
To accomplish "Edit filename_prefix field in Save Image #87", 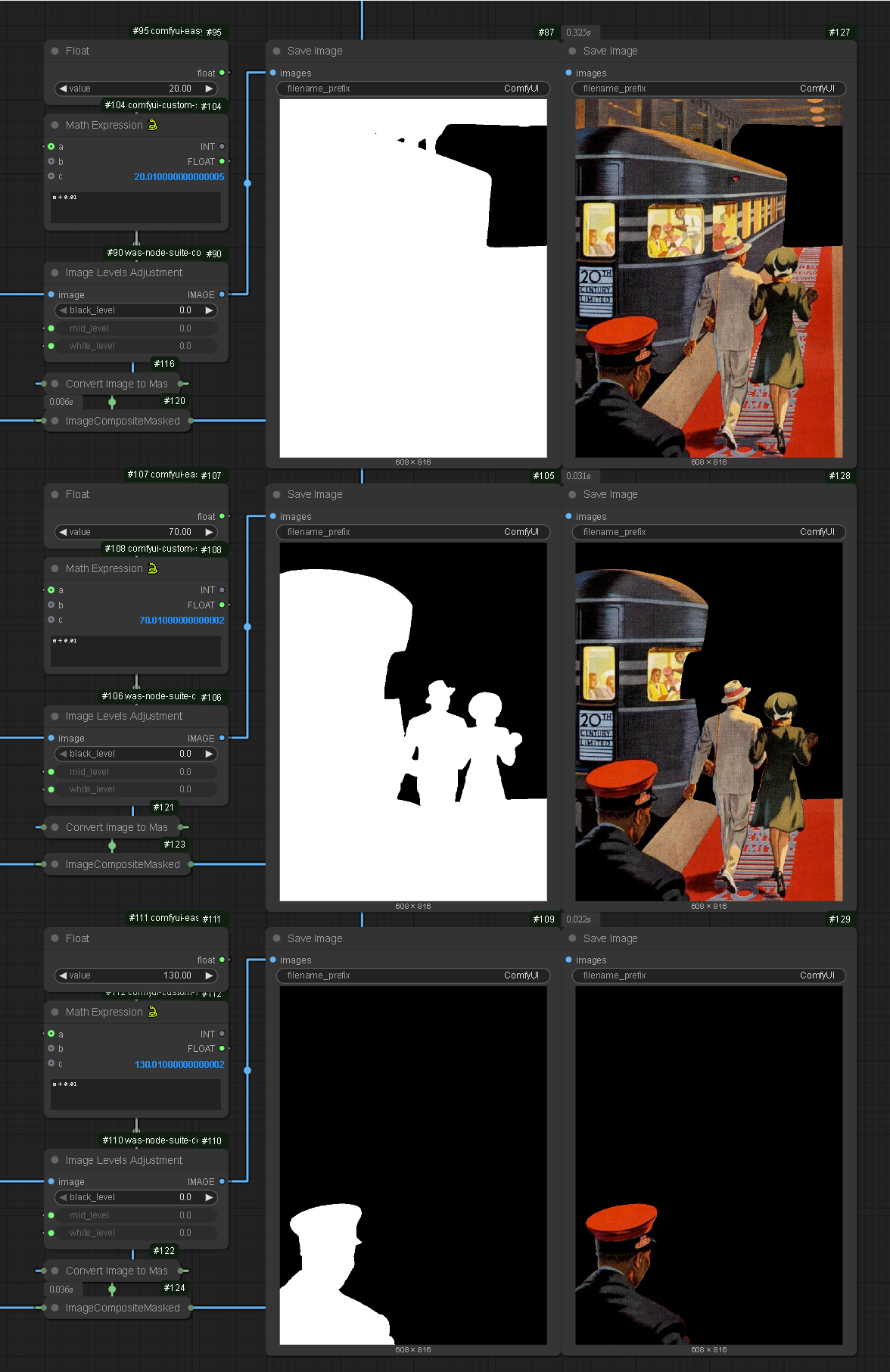I will tap(413, 89).
